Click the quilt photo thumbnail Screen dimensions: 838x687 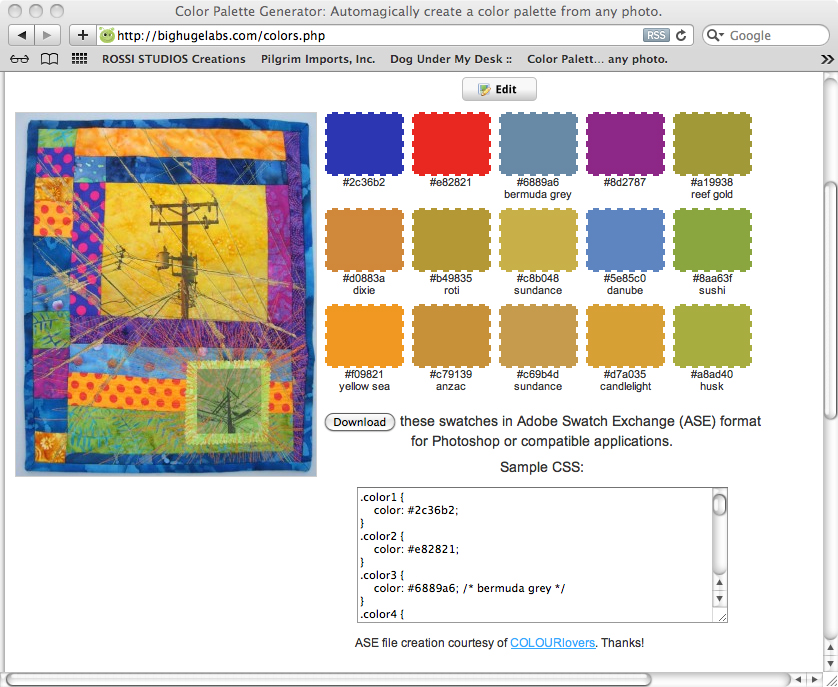point(166,294)
